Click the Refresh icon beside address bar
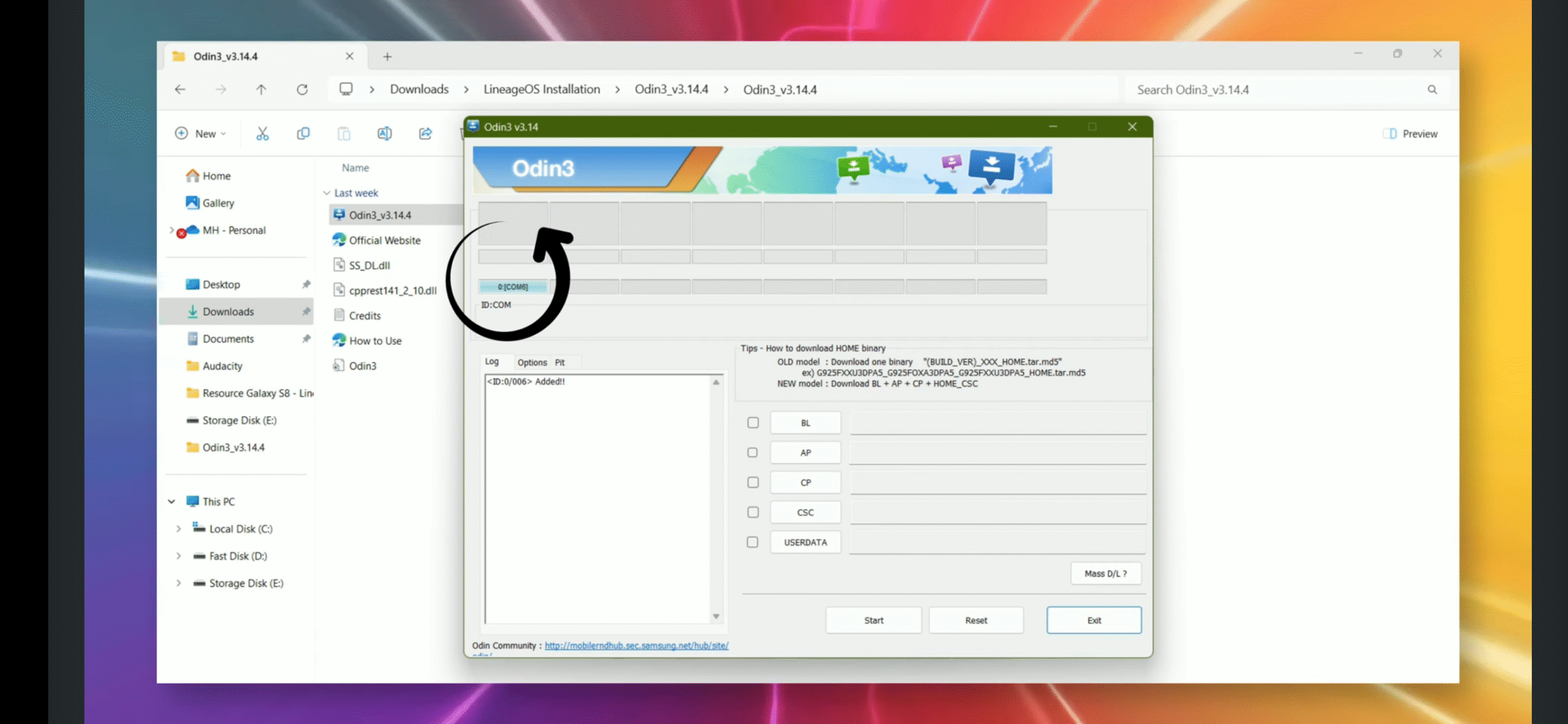This screenshot has width=1568, height=724. 302,89
